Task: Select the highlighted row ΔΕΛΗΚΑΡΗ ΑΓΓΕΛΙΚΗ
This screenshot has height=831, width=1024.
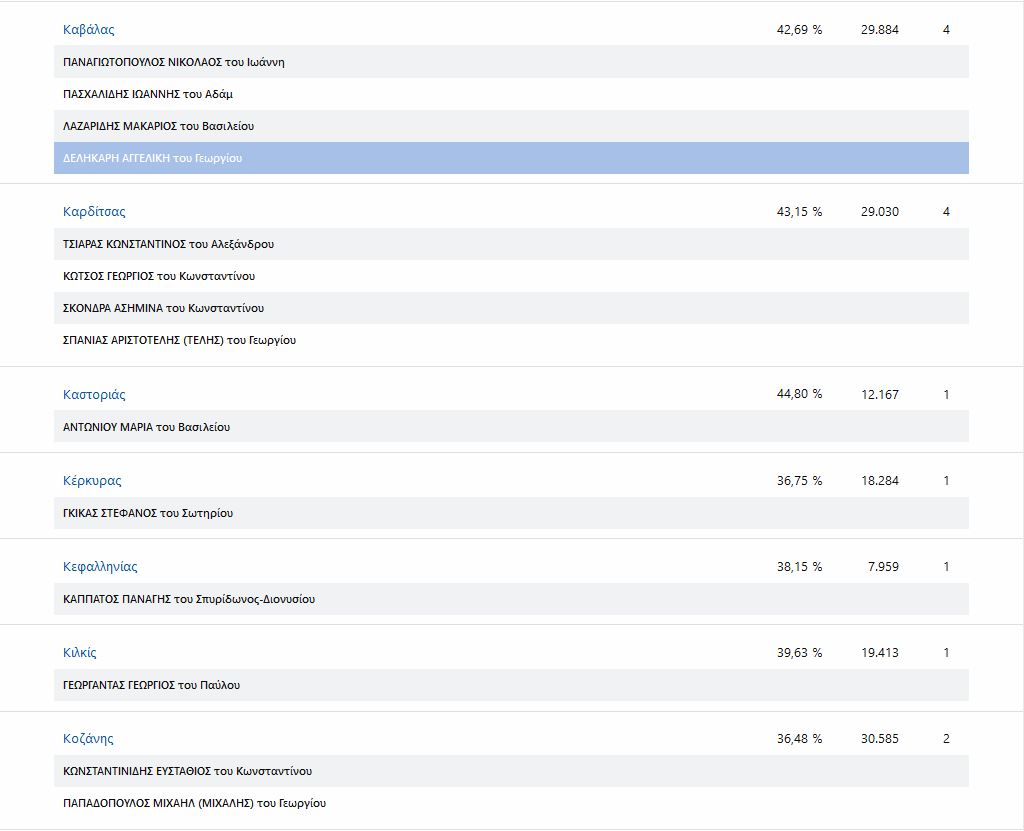Action: 153,158
